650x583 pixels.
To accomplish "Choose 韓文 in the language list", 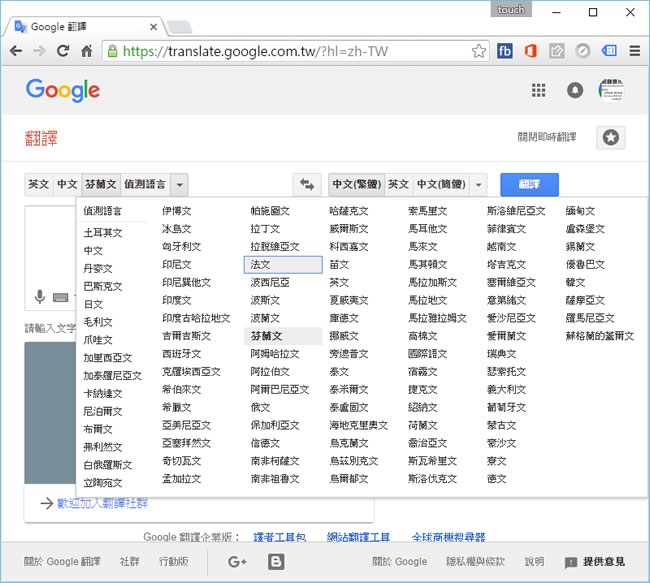I will [x=575, y=283].
